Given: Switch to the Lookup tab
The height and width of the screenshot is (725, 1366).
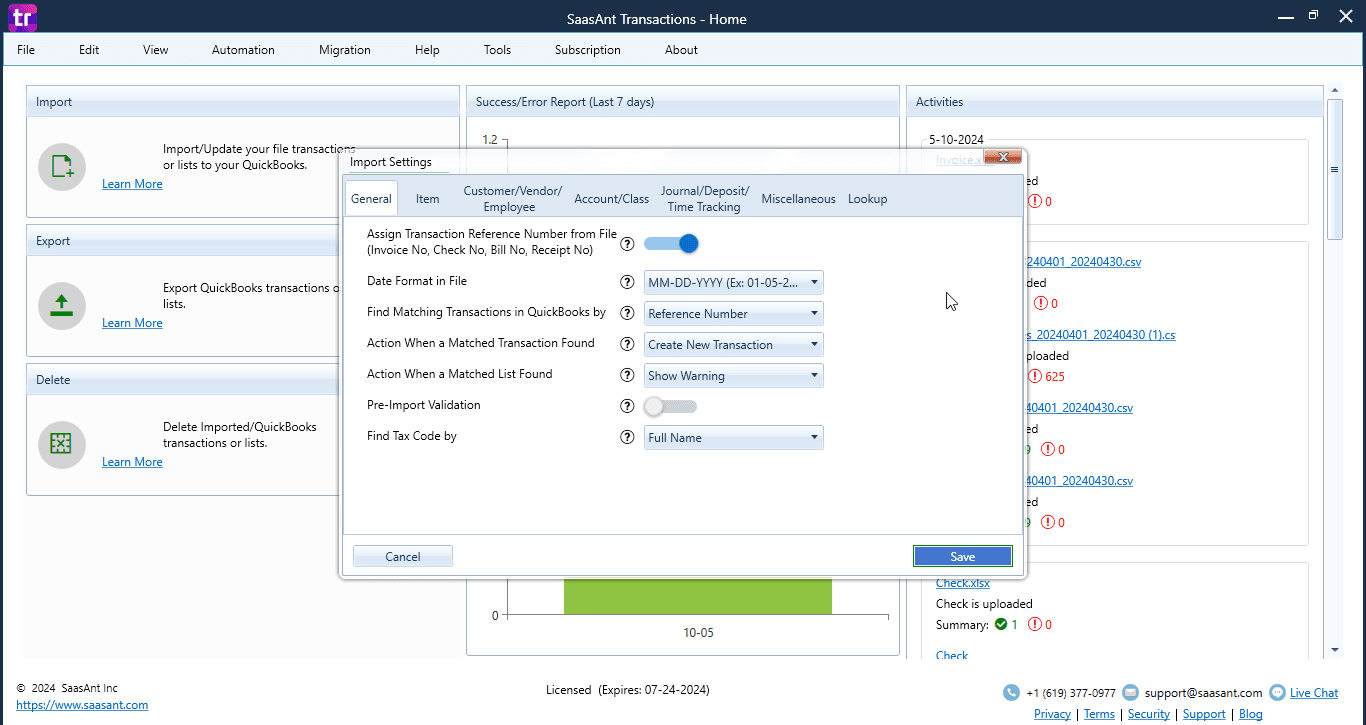Looking at the screenshot, I should pos(867,198).
